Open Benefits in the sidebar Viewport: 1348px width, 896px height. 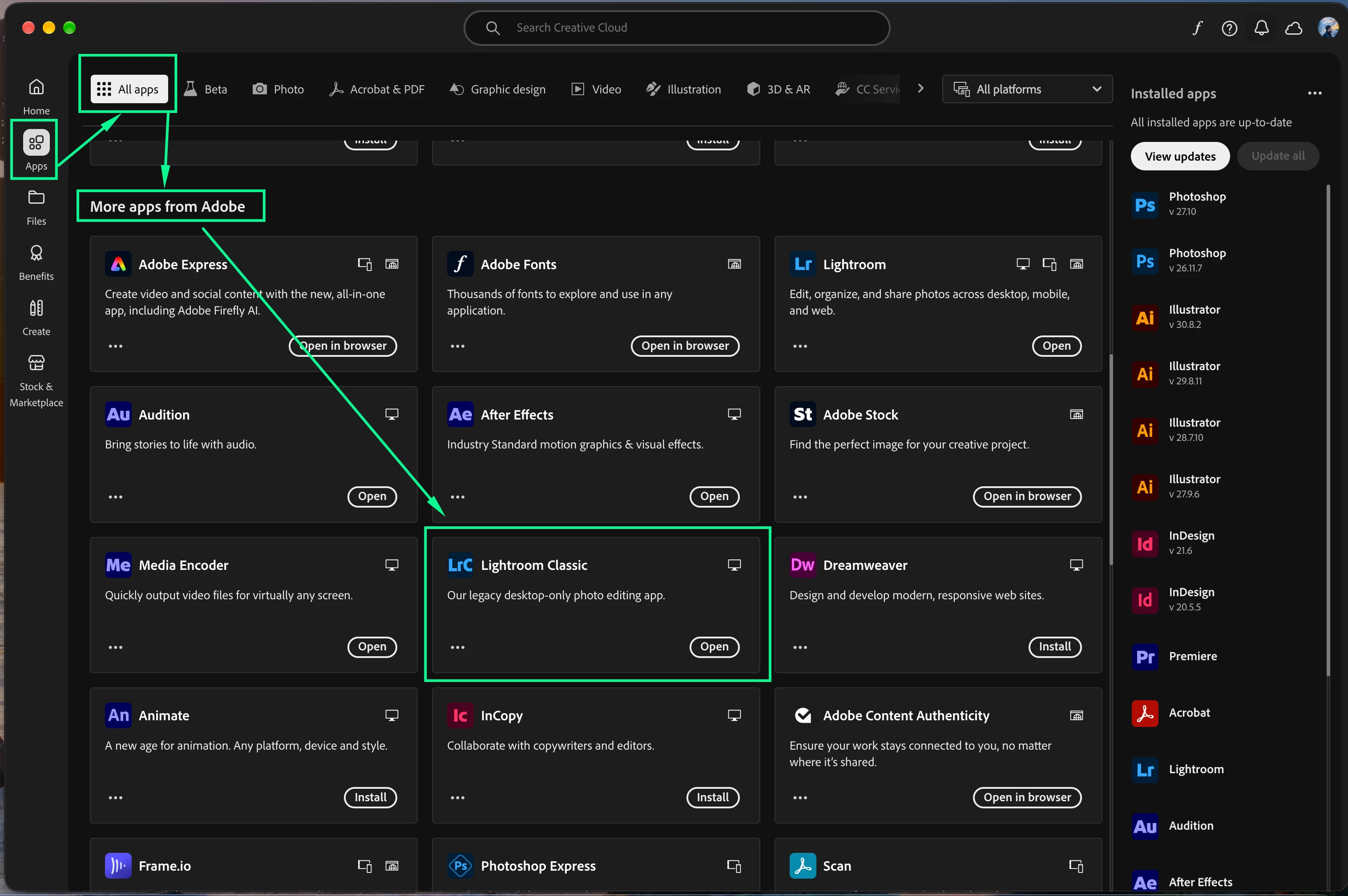click(36, 263)
